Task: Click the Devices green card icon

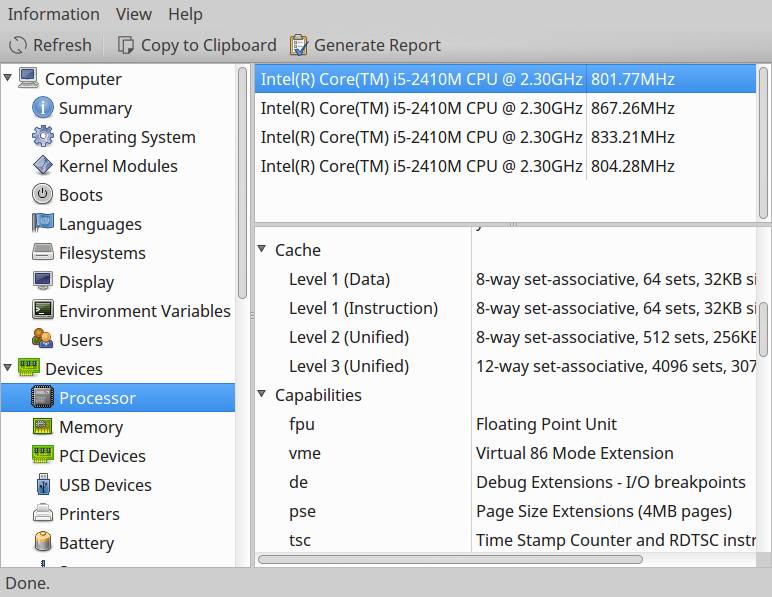Action: [29, 368]
